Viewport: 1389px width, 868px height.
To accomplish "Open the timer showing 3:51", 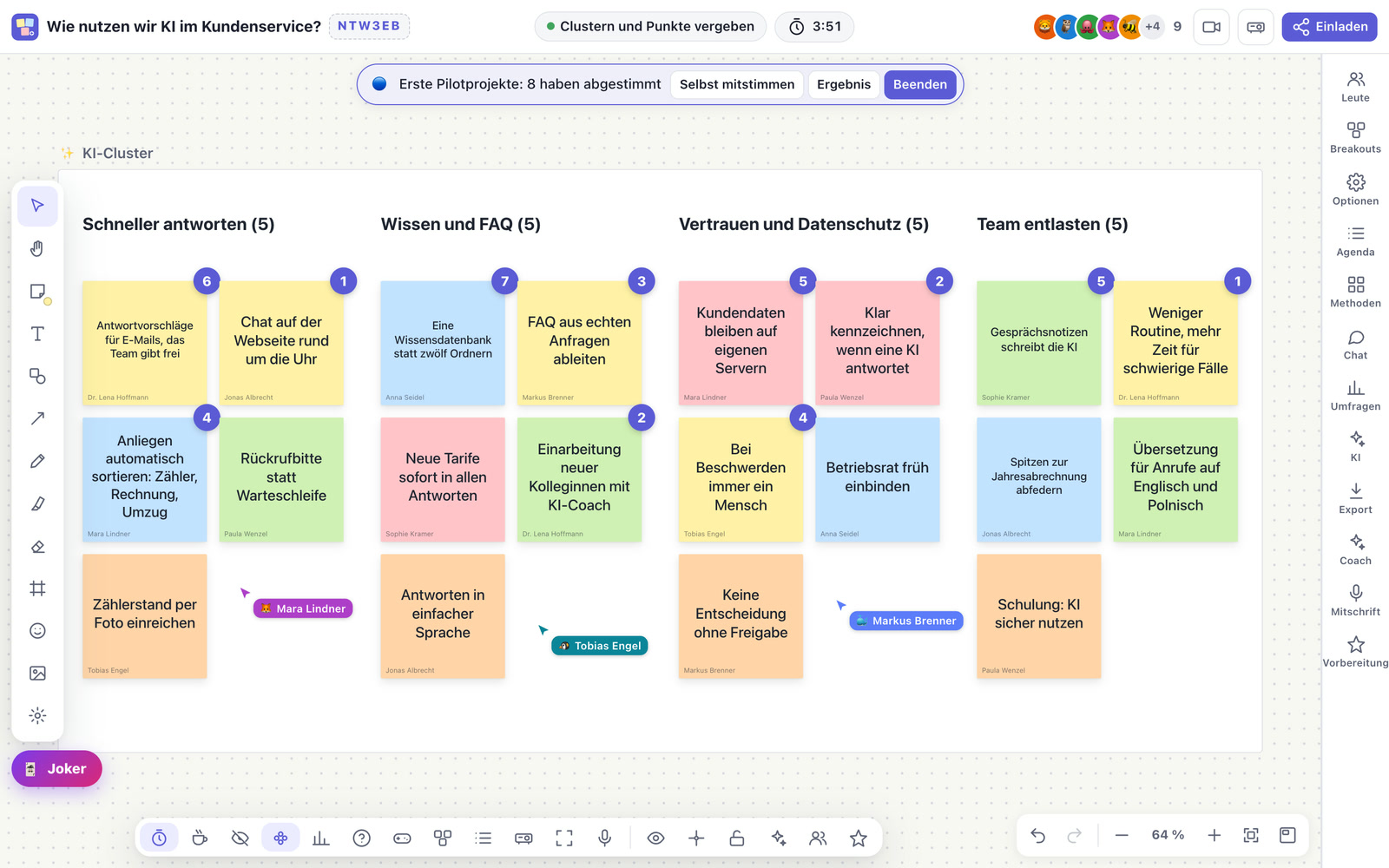I will [814, 27].
